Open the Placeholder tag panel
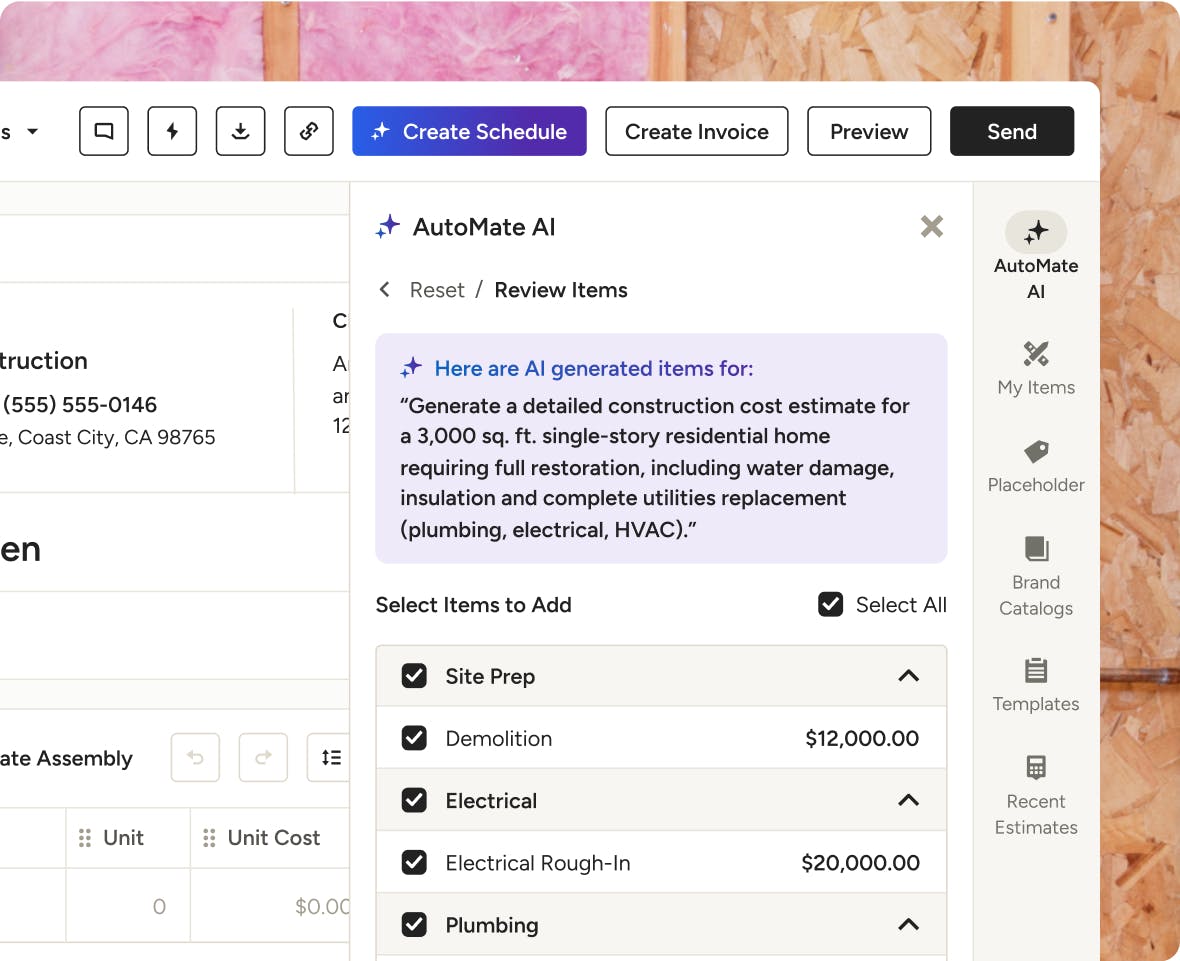Viewport: 1180px width, 961px height. pos(1036,466)
